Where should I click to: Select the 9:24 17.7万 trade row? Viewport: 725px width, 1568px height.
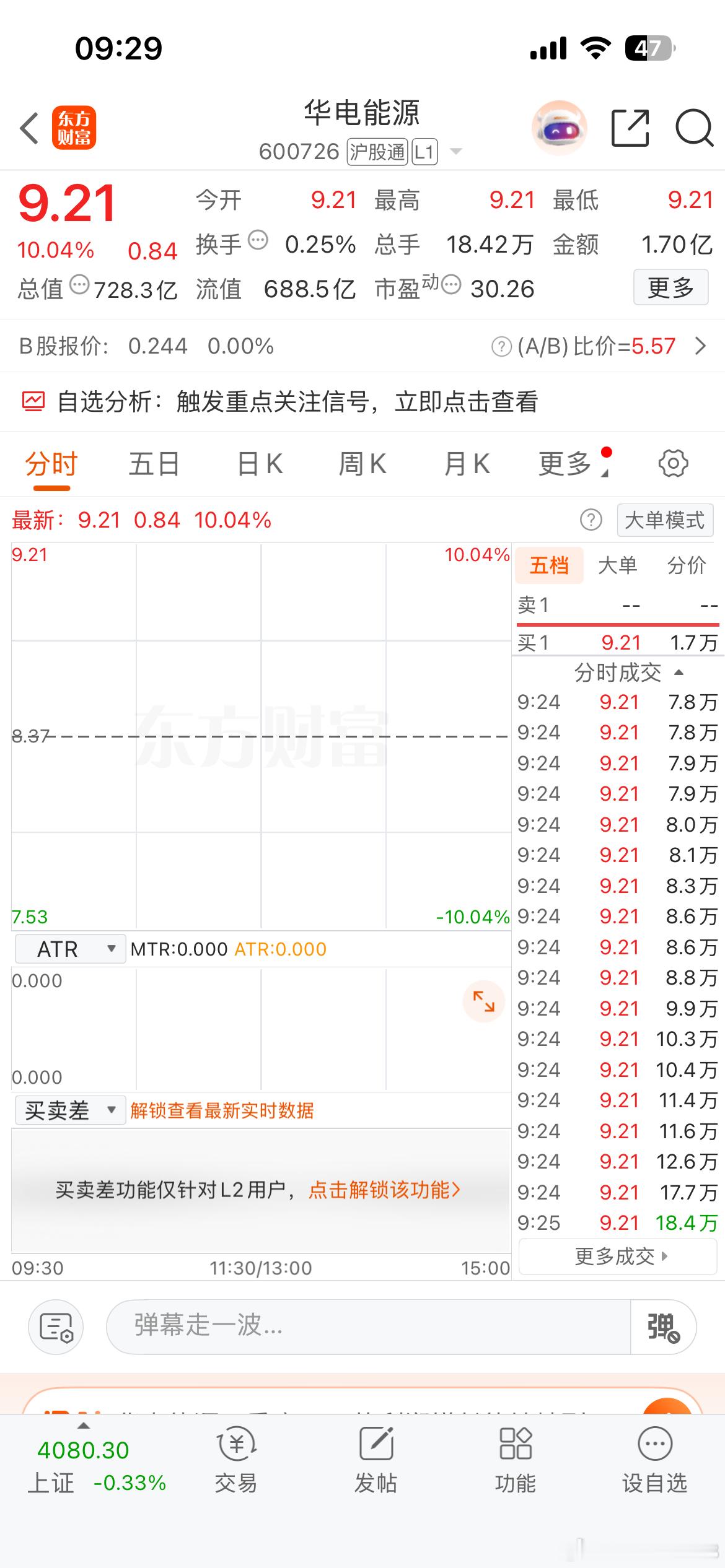tap(618, 1192)
